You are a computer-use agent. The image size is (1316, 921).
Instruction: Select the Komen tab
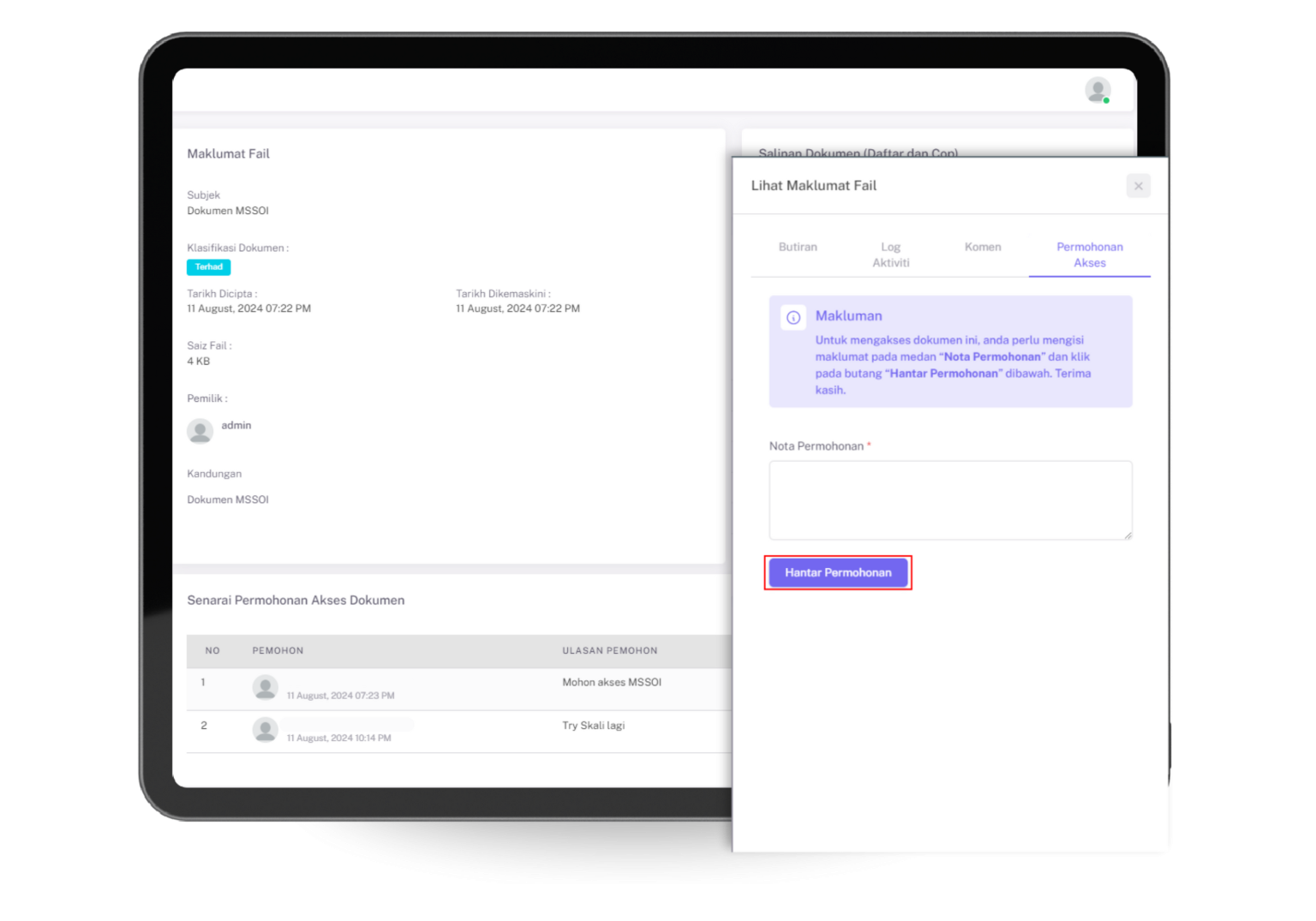tap(983, 247)
